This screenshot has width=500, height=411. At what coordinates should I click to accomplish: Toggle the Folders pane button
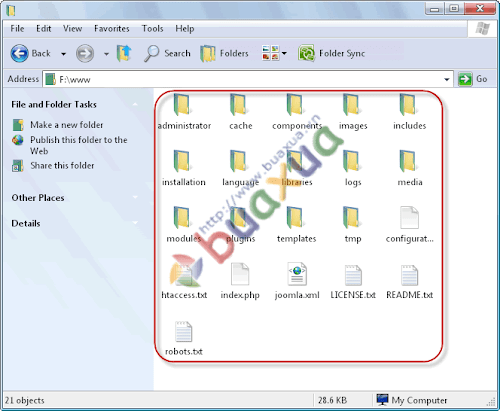[224, 53]
